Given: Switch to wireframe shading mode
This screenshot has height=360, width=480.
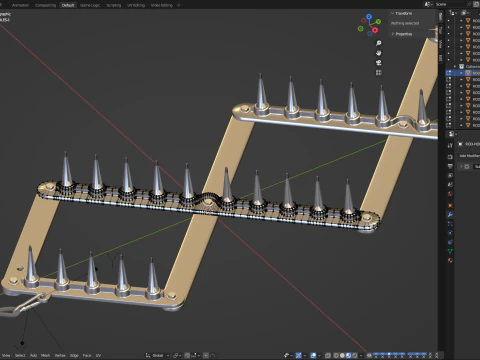Looking at the screenshot, I should (336, 355).
